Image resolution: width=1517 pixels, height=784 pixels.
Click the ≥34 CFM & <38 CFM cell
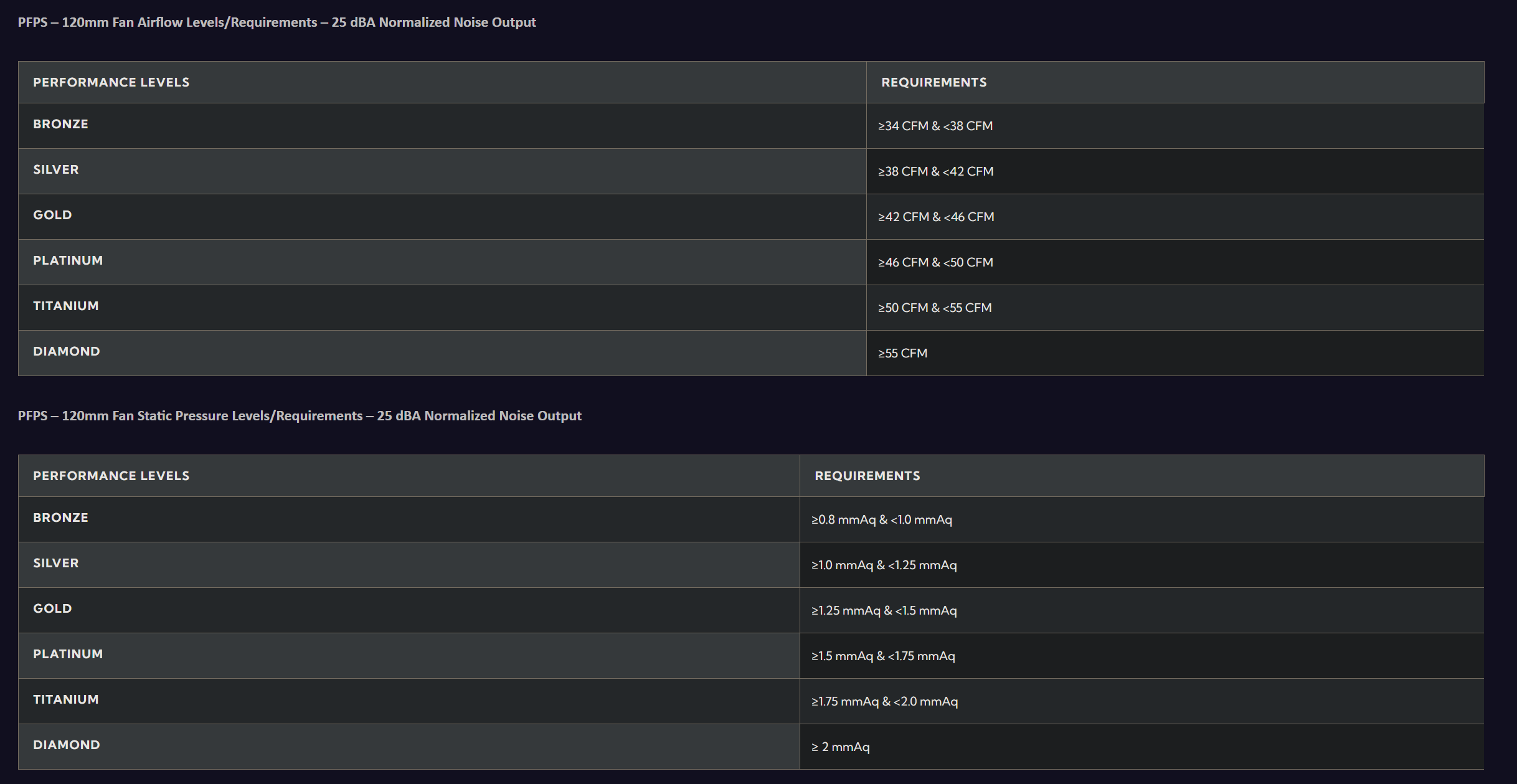935,126
